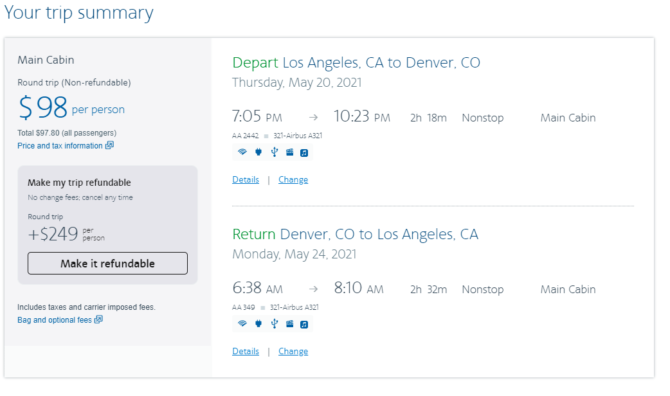Click the power outlet icon on return flight

259,324
